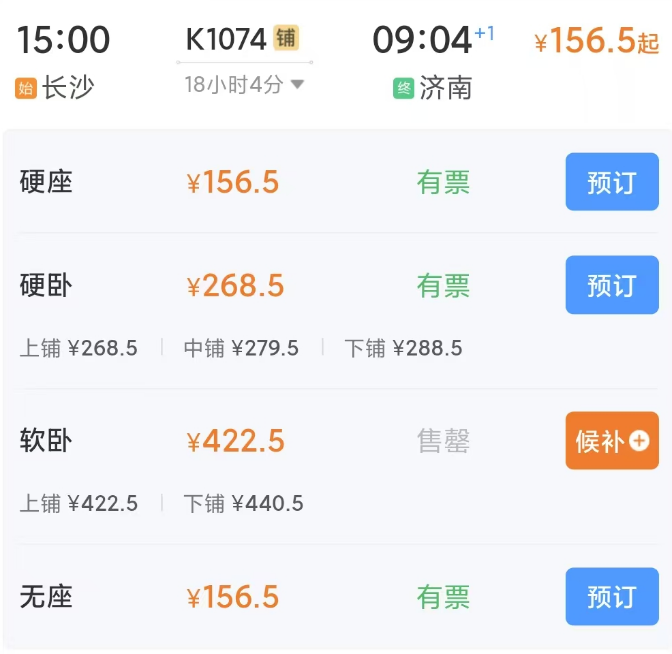
Task: Tap the 长沙 departure station name
Action: click(x=68, y=88)
